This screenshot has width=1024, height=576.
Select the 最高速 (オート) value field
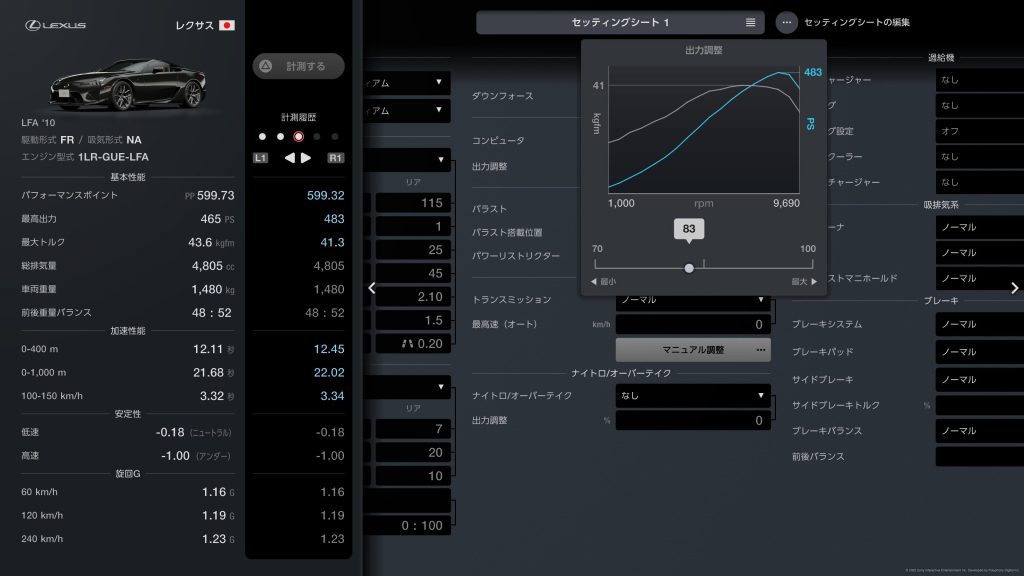[x=693, y=324]
